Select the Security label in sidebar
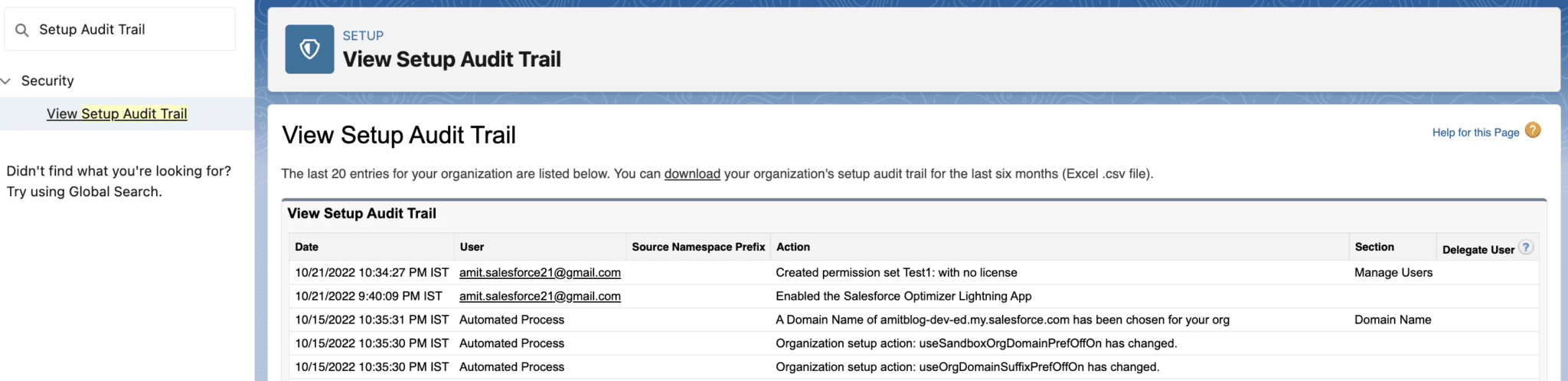Image resolution: width=1568 pixels, height=381 pixels. [47, 81]
